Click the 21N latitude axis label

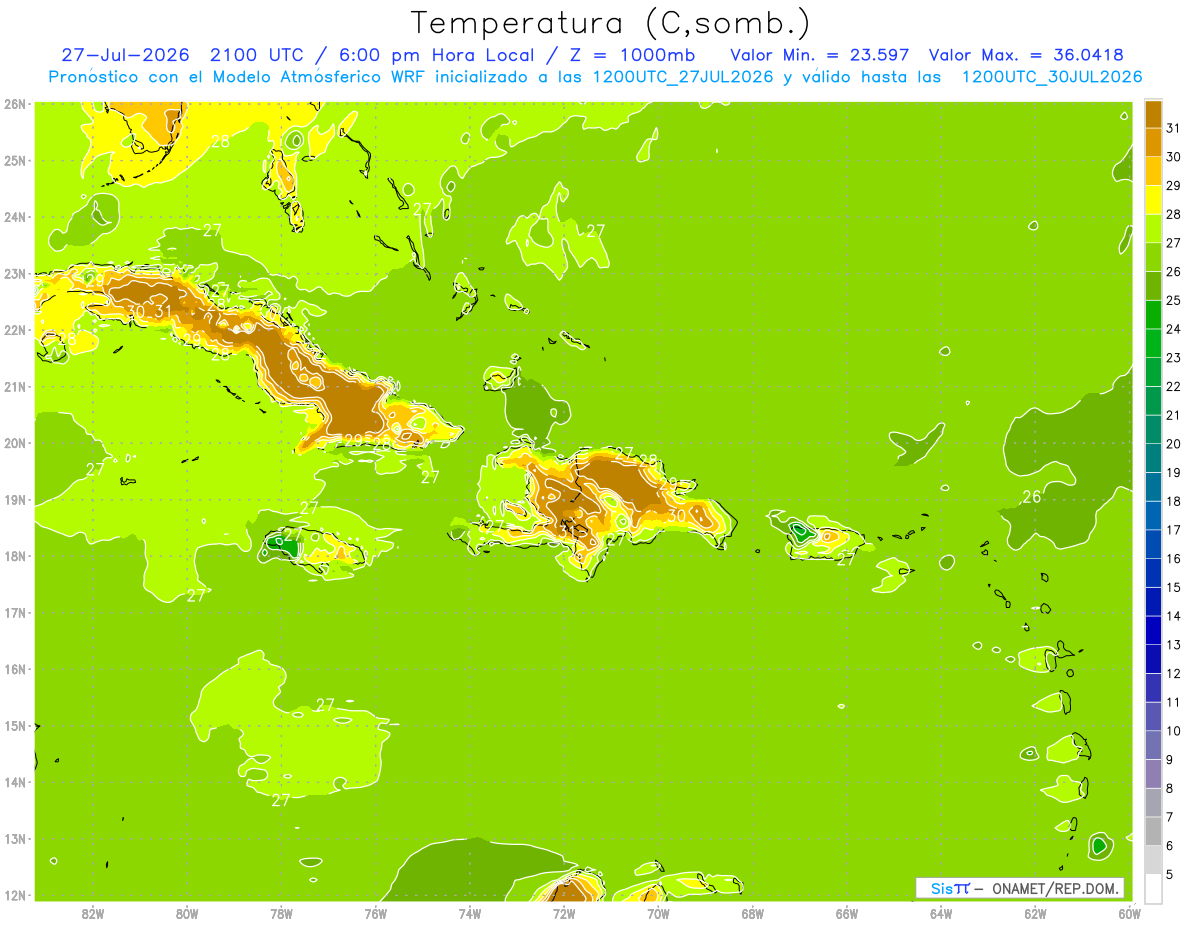coord(14,386)
